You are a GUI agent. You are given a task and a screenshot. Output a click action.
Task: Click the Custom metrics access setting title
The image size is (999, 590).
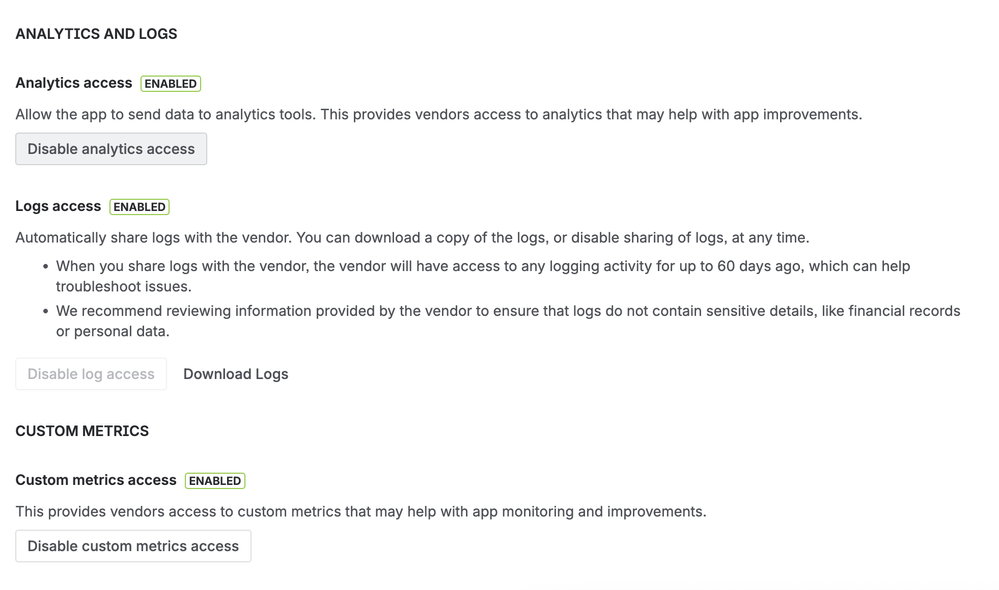[x=96, y=480]
